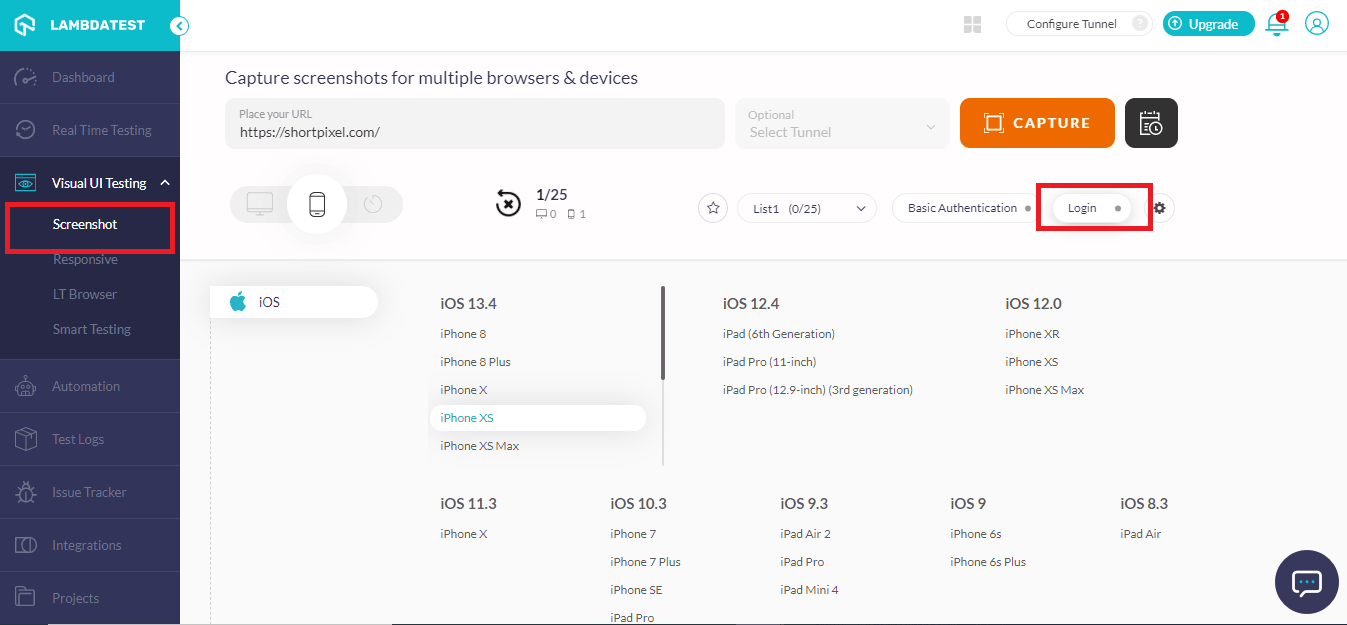Toggle Basic Authentication option
Viewport: 1347px width, 625px height.
962,207
